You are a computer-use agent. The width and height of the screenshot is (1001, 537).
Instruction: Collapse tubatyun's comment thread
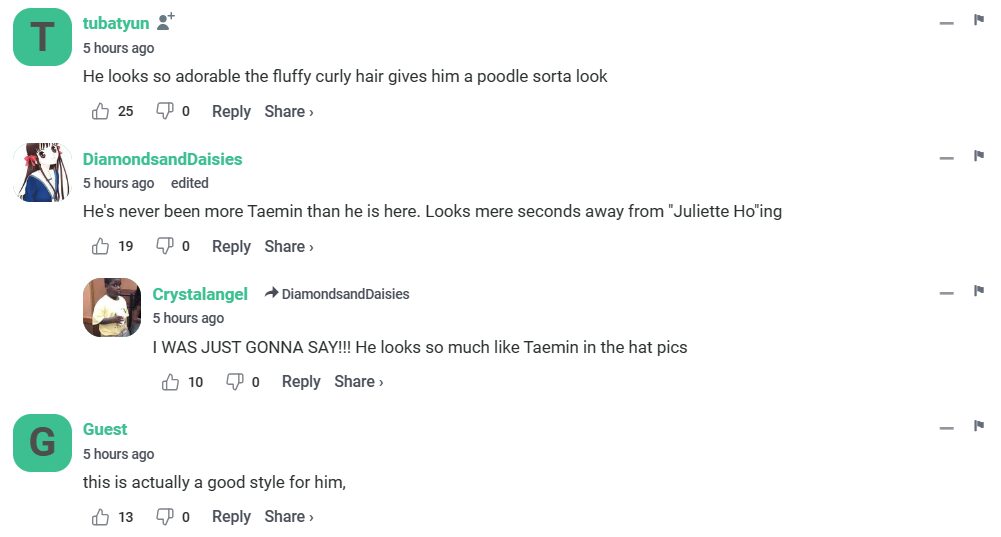(x=946, y=23)
